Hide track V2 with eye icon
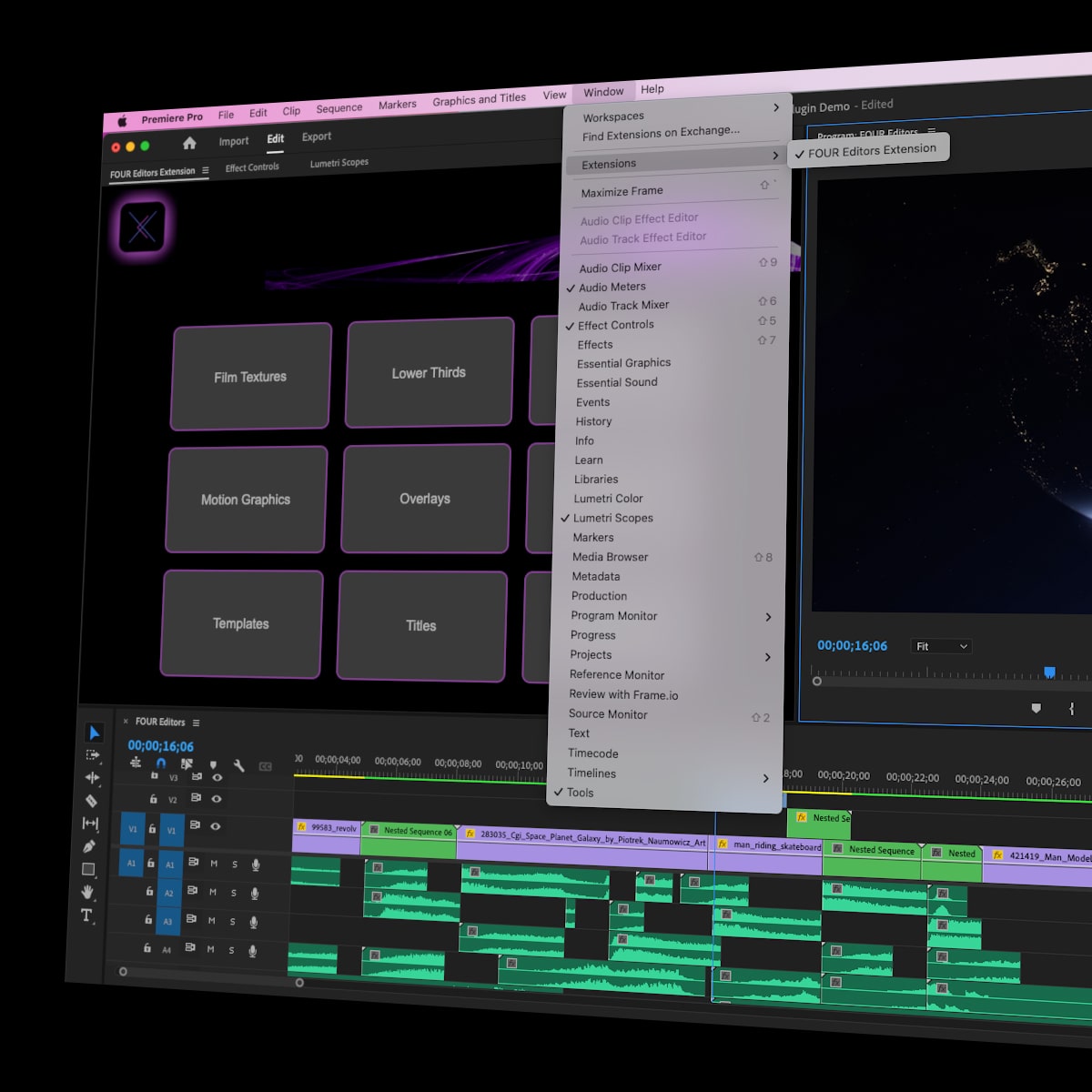Viewport: 1092px width, 1092px height. click(217, 798)
